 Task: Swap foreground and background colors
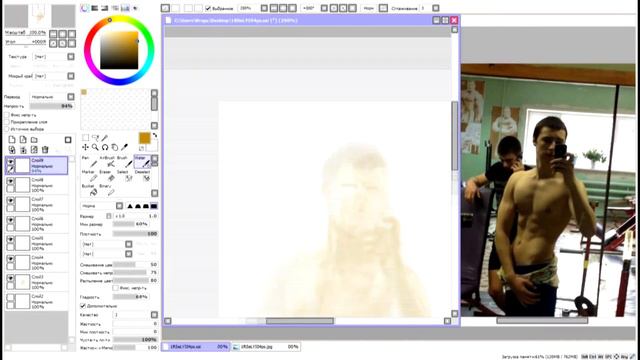[155, 136]
